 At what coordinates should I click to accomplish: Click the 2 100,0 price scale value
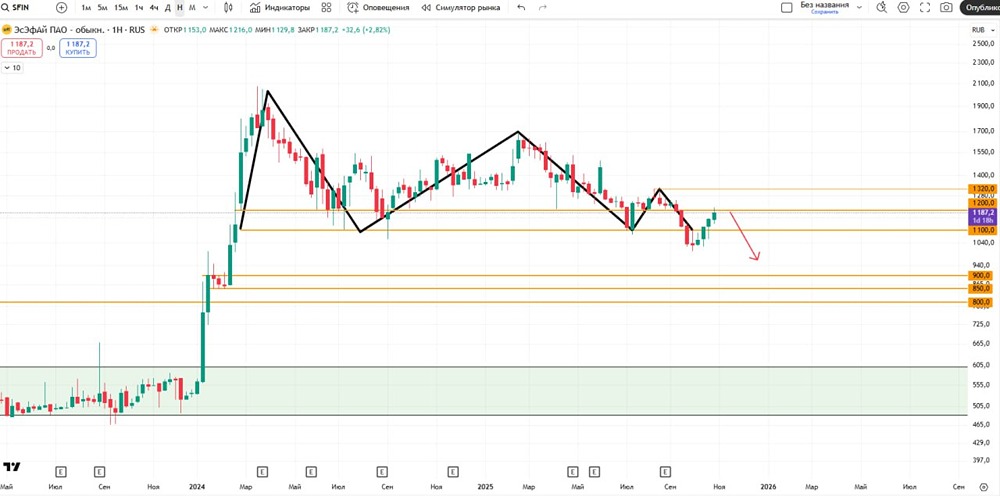[983, 83]
